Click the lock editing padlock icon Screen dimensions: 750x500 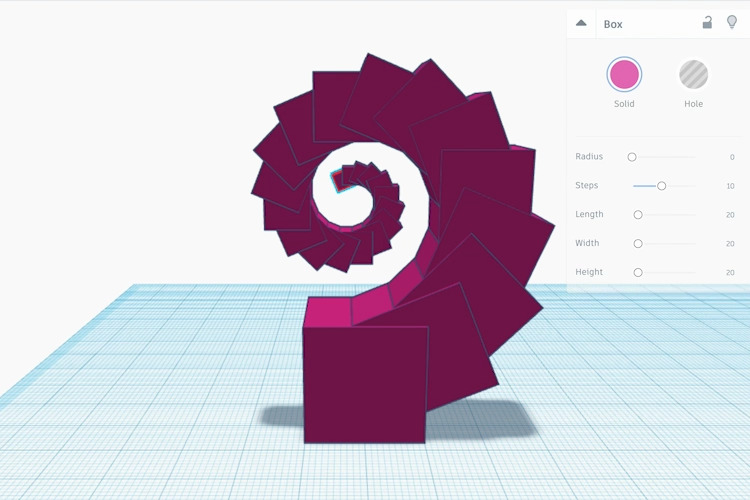tap(707, 23)
